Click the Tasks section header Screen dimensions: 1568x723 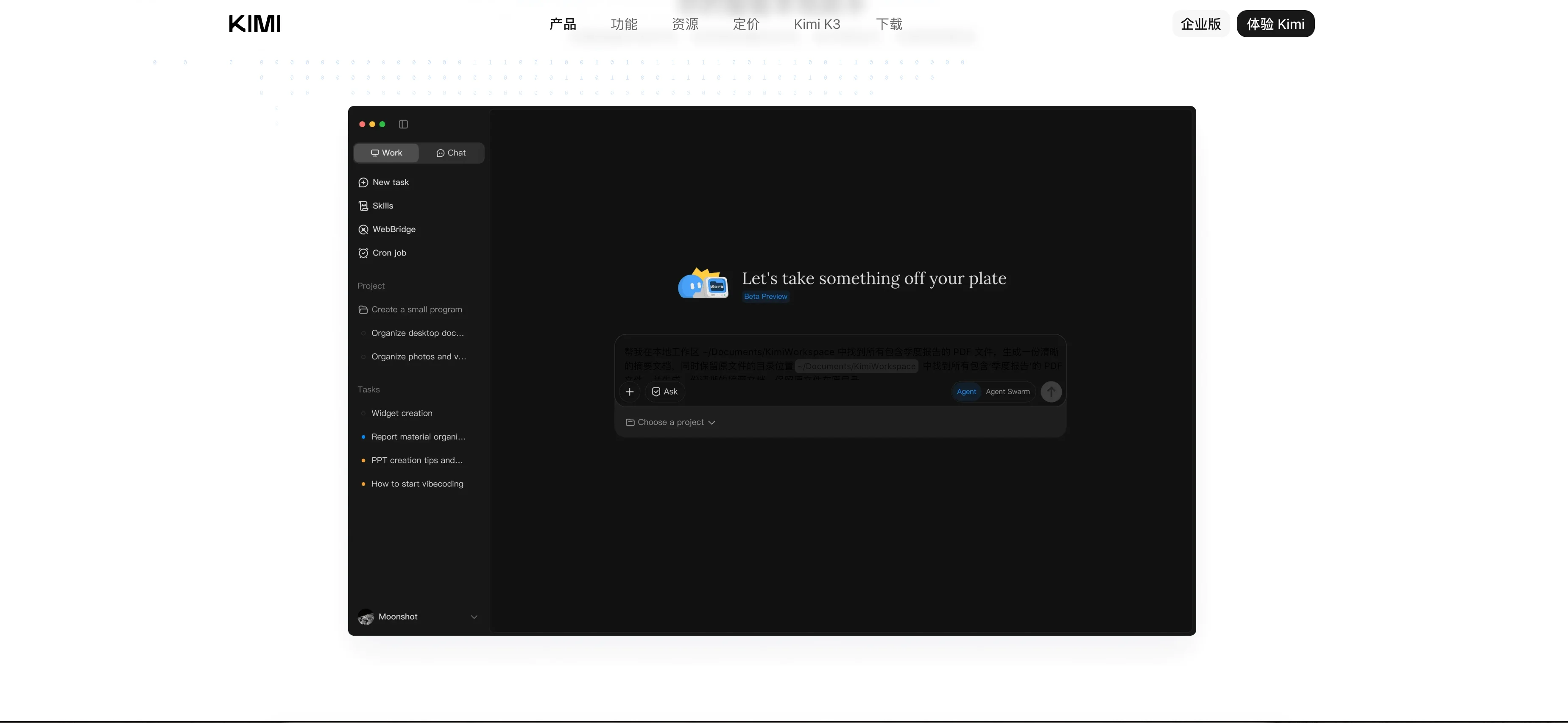[x=368, y=389]
